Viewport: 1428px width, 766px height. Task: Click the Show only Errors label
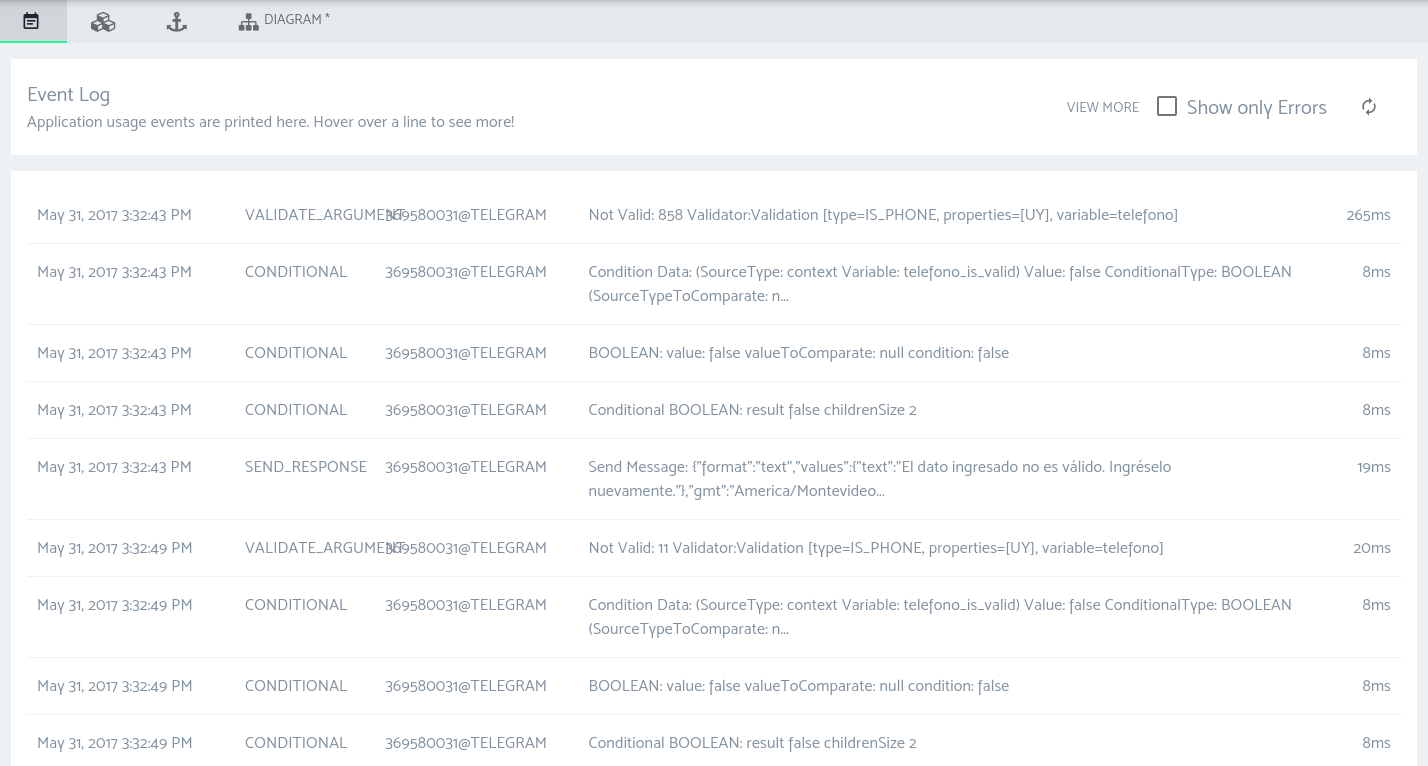(1256, 108)
